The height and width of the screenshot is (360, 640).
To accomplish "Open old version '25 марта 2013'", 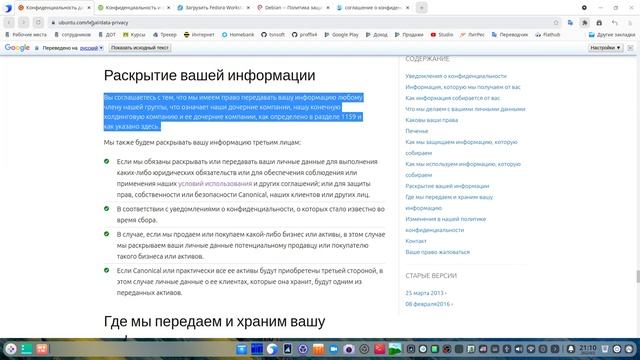I will click(426, 293).
